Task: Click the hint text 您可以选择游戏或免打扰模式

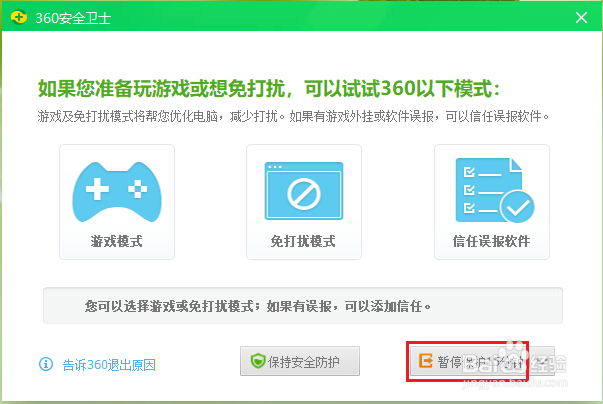Action: click(169, 306)
